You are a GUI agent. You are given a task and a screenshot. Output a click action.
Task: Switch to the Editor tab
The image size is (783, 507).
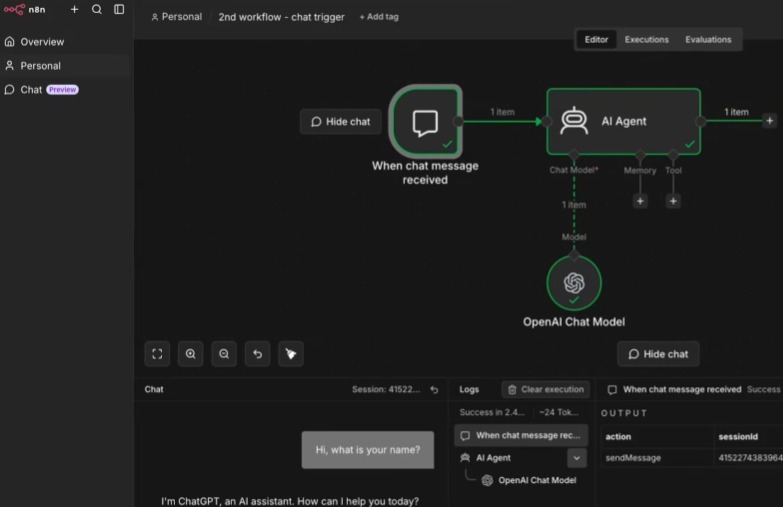click(596, 39)
